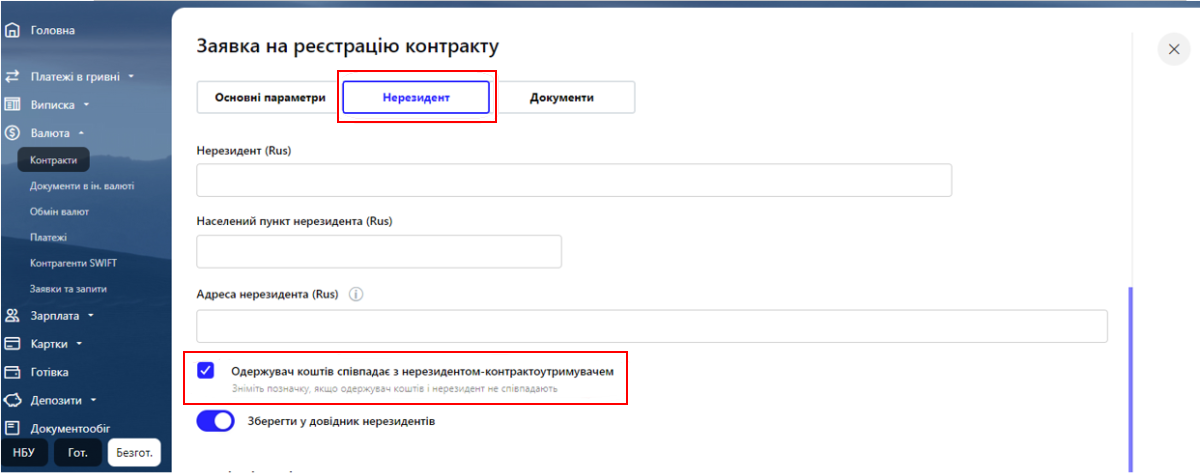
Task: Click the Головна home icon
Action: pyautogui.click(x=13, y=30)
